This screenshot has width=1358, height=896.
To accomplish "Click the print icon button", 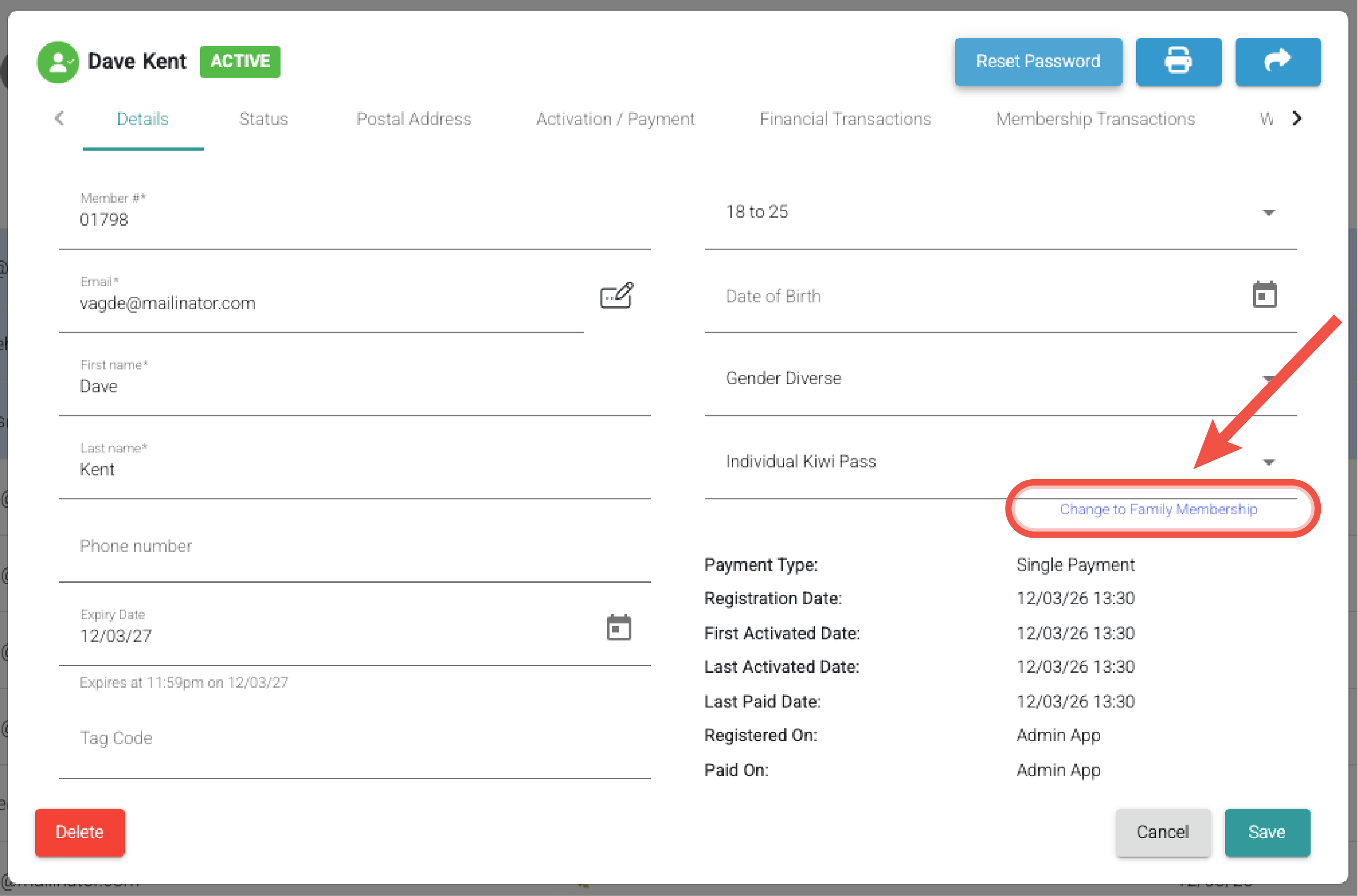I will pos(1178,61).
